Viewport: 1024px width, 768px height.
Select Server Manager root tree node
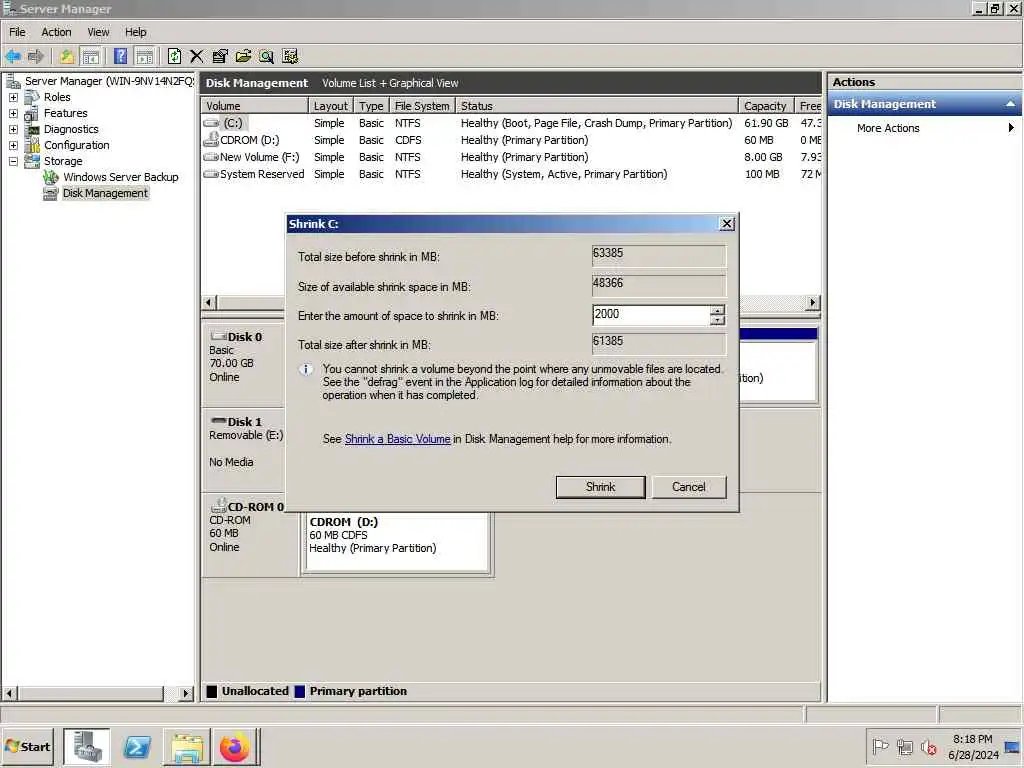[109, 81]
